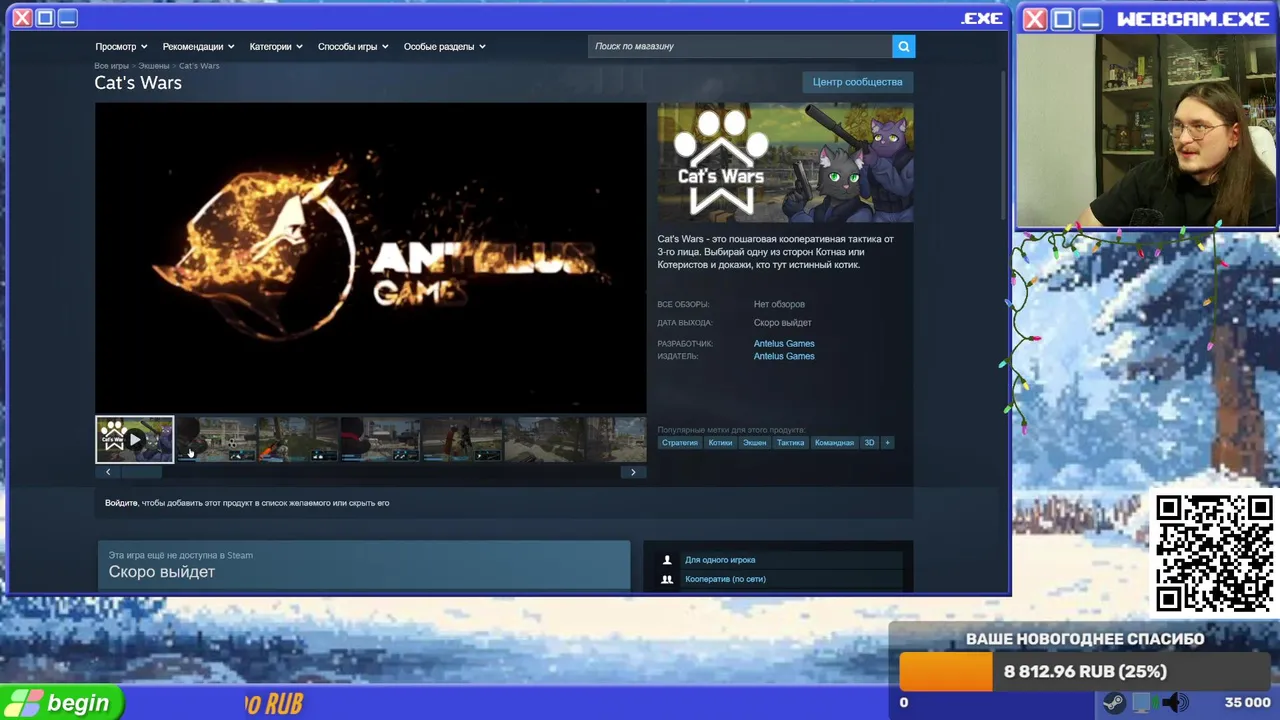The width and height of the screenshot is (1280, 720).
Task: Maximize the WEBCAM.EXE window
Action: point(1063,19)
